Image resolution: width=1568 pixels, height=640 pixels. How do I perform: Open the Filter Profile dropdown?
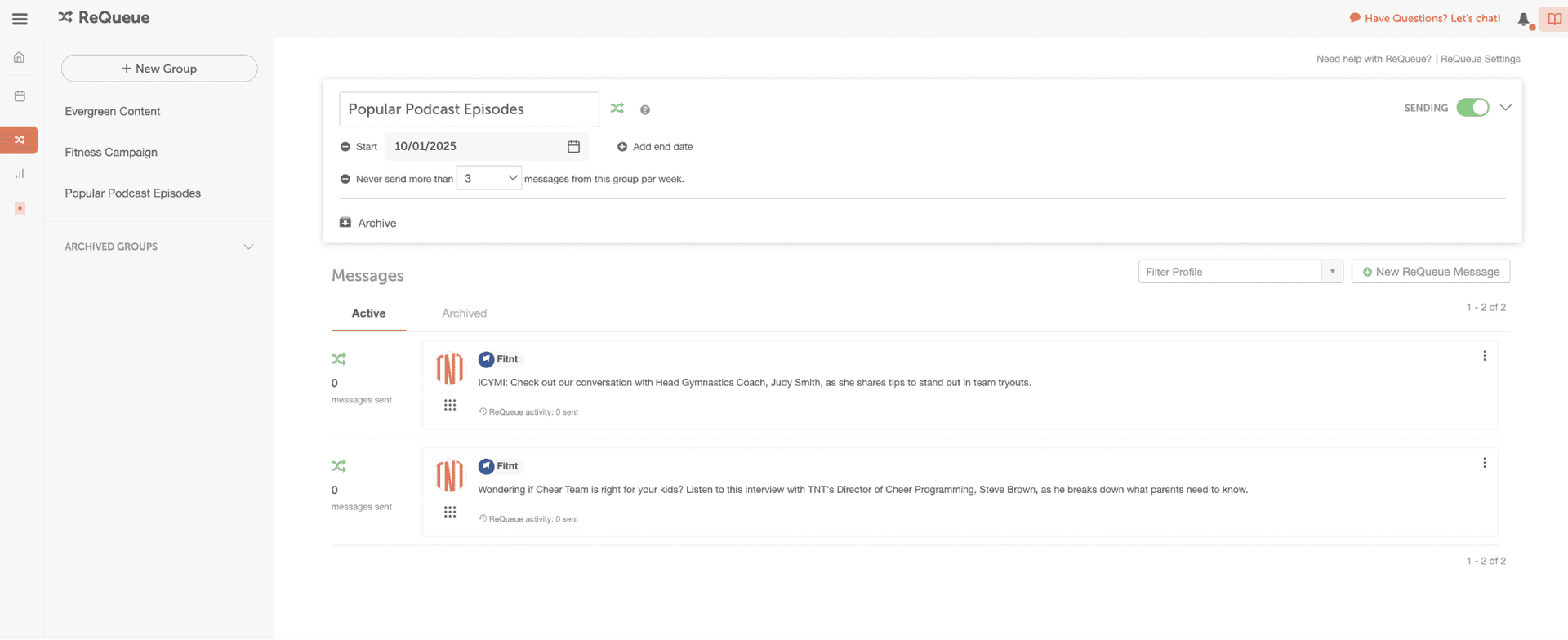click(x=1240, y=272)
